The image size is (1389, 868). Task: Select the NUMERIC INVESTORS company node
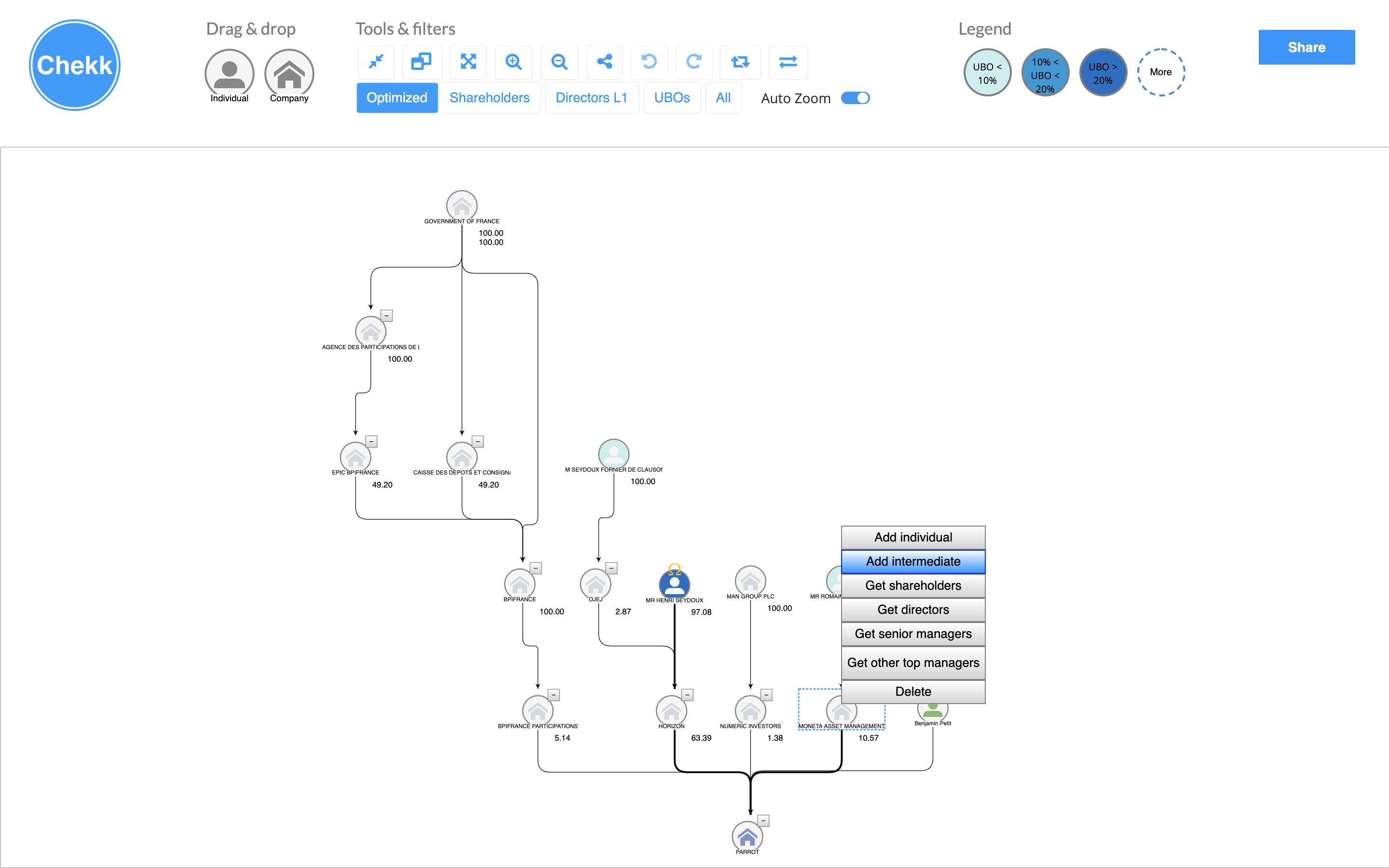coord(750,711)
